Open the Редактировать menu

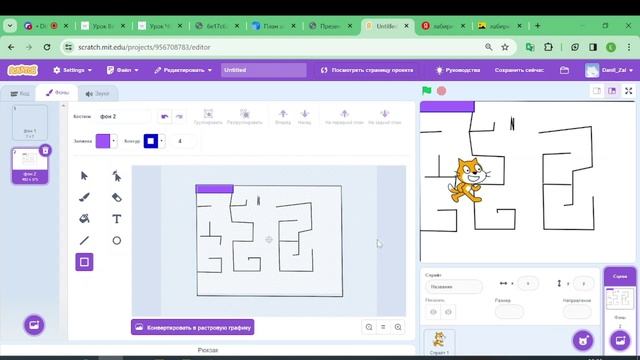(x=183, y=70)
